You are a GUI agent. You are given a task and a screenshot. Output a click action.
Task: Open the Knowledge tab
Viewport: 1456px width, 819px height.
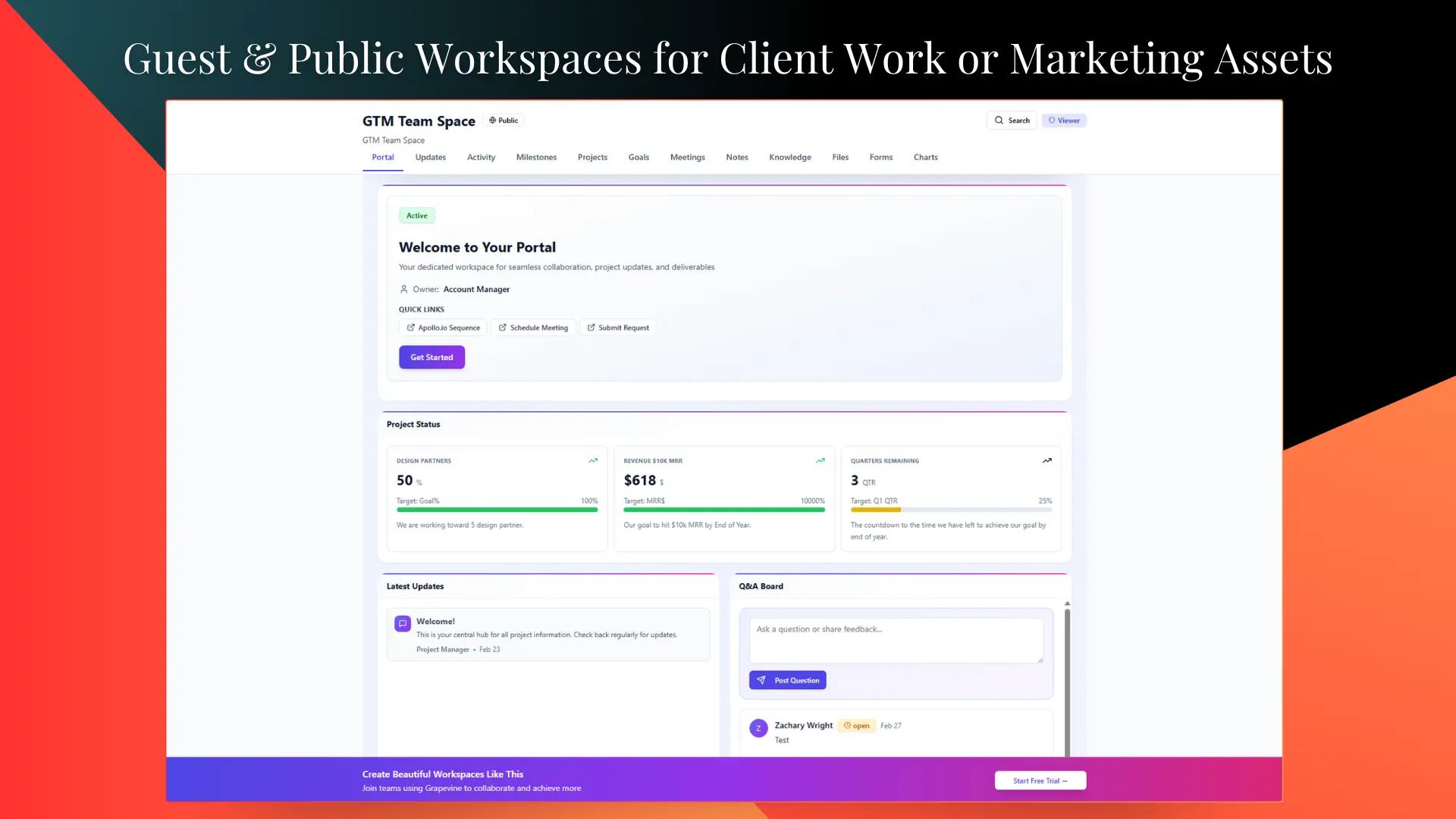789,158
